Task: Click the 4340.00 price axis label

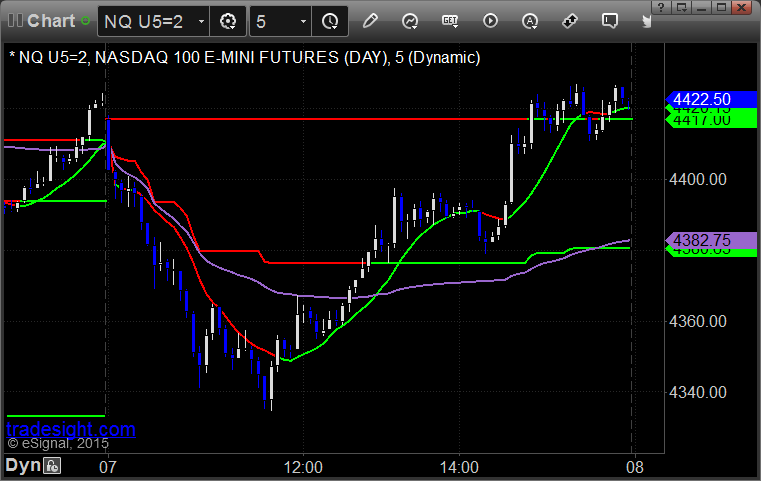Action: click(x=697, y=392)
